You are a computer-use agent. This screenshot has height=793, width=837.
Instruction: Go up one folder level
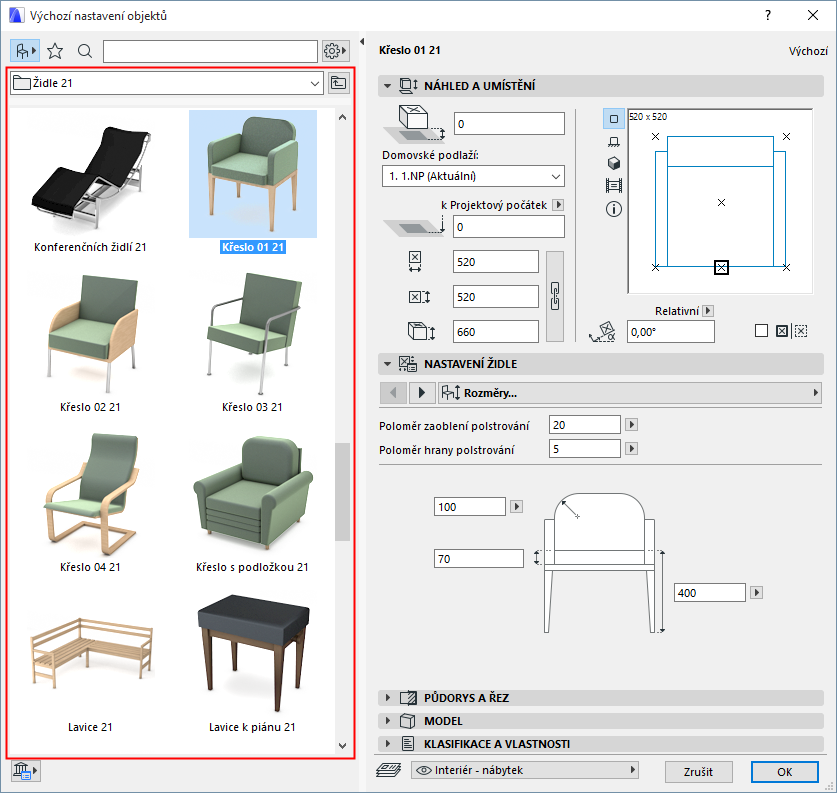[x=339, y=84]
